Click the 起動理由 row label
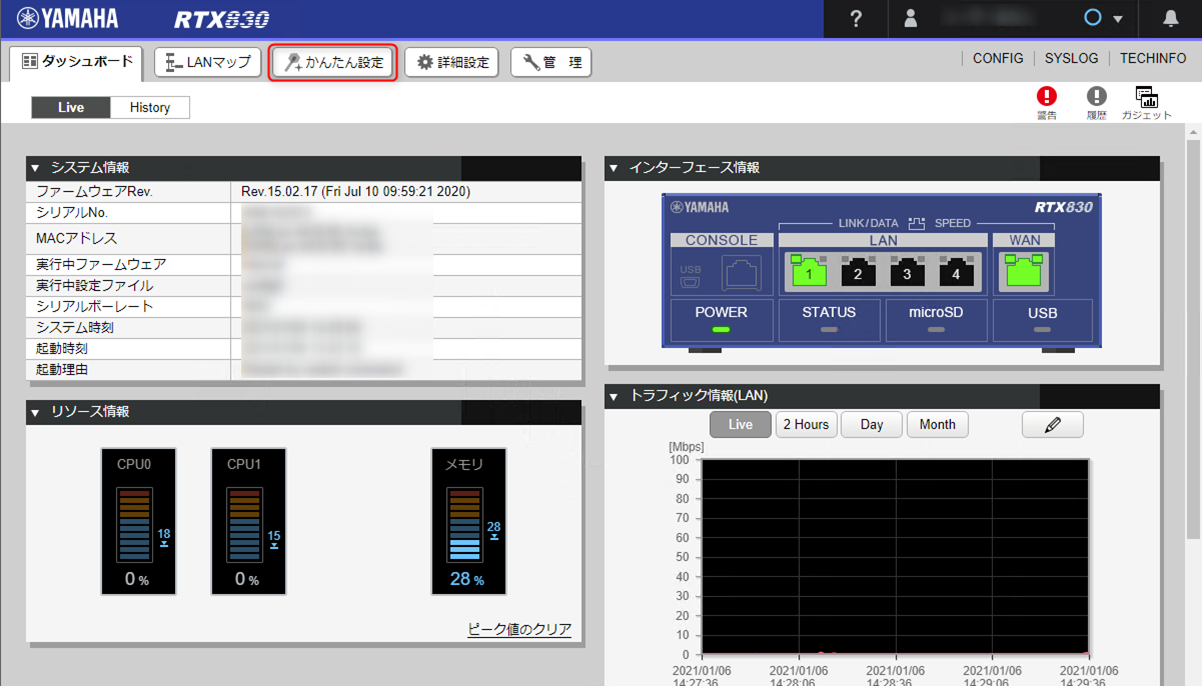The image size is (1202, 686). (62, 370)
